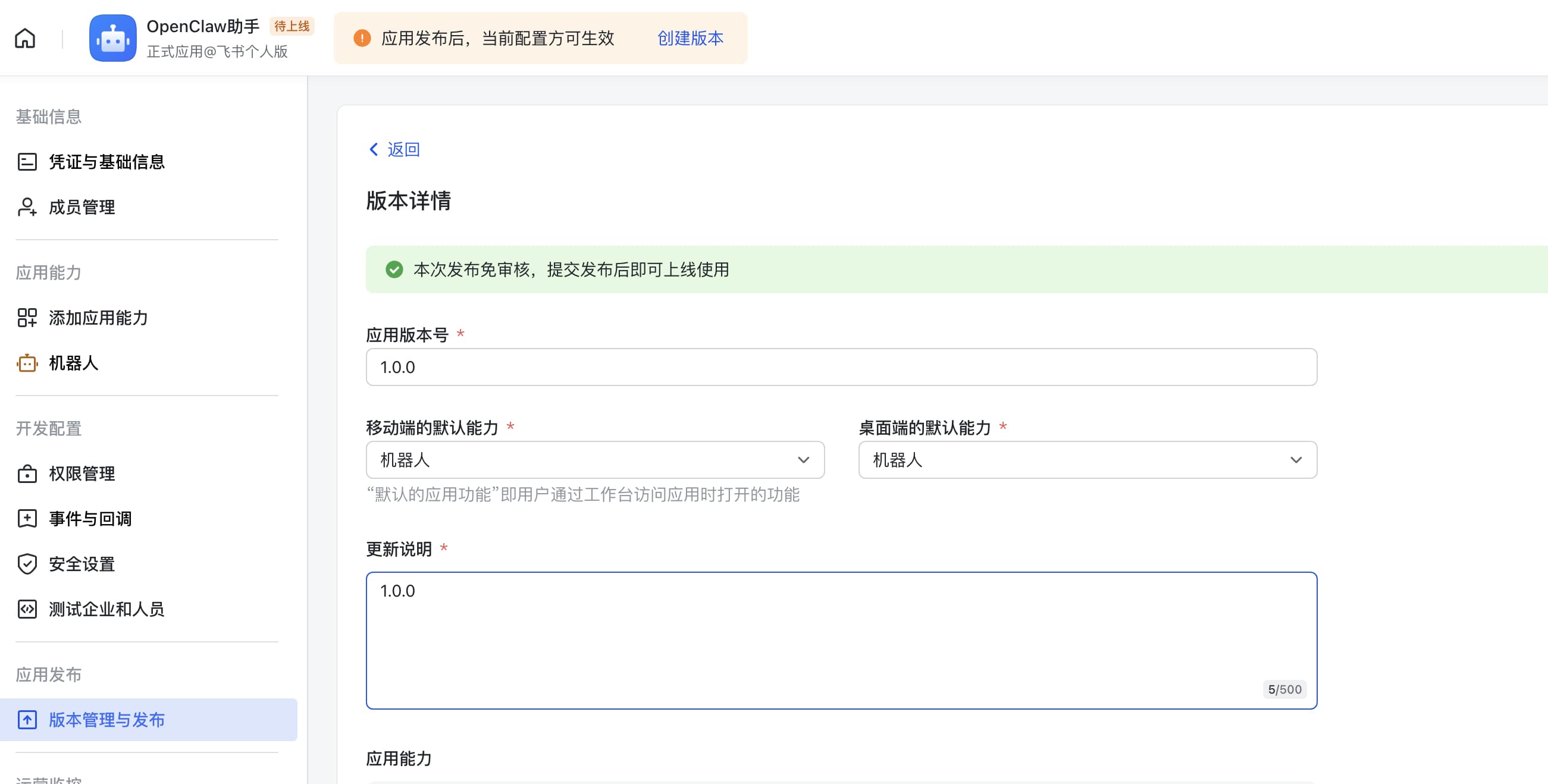Click the 添加应用能力 grid-plus icon
The height and width of the screenshot is (784, 1548).
tap(27, 317)
